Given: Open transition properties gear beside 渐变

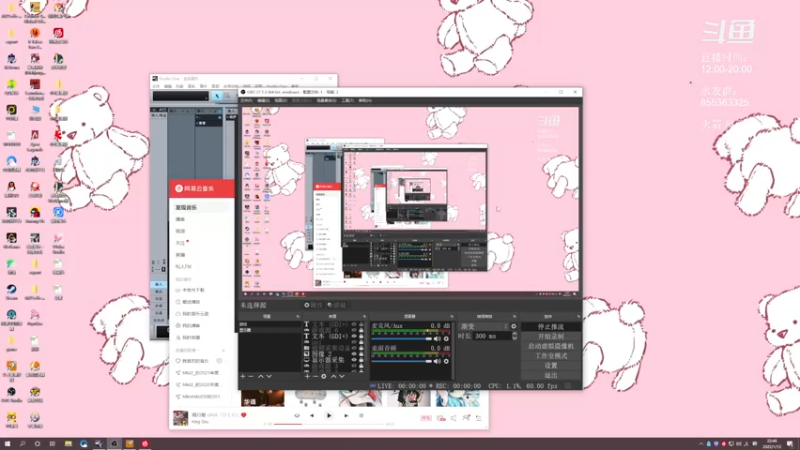Looking at the screenshot, I should 514,327.
